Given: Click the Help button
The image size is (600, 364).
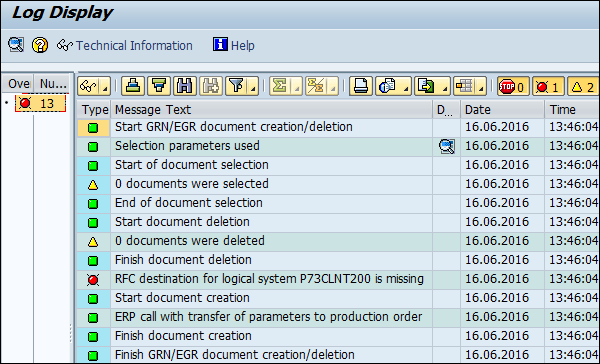Looking at the screenshot, I should pos(233,45).
